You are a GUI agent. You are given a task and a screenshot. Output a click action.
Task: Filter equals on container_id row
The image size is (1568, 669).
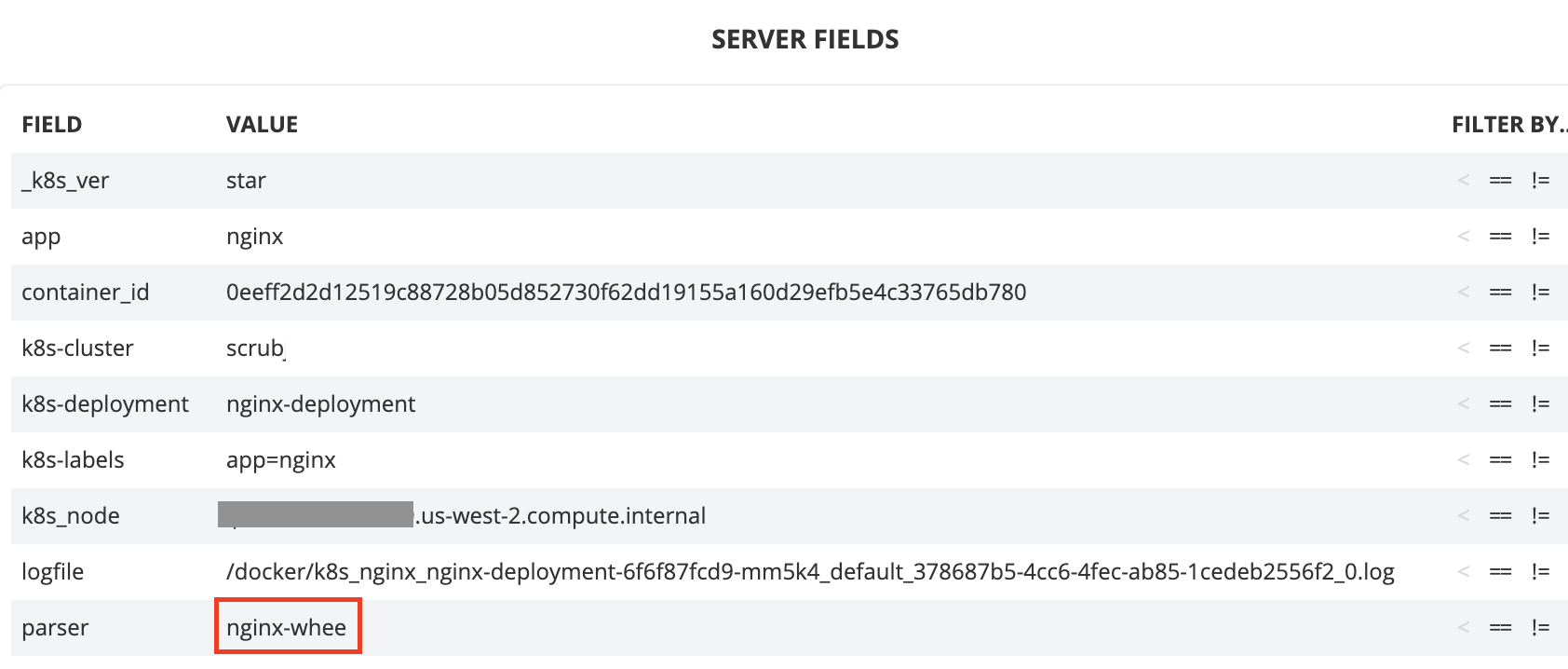pyautogui.click(x=1500, y=293)
